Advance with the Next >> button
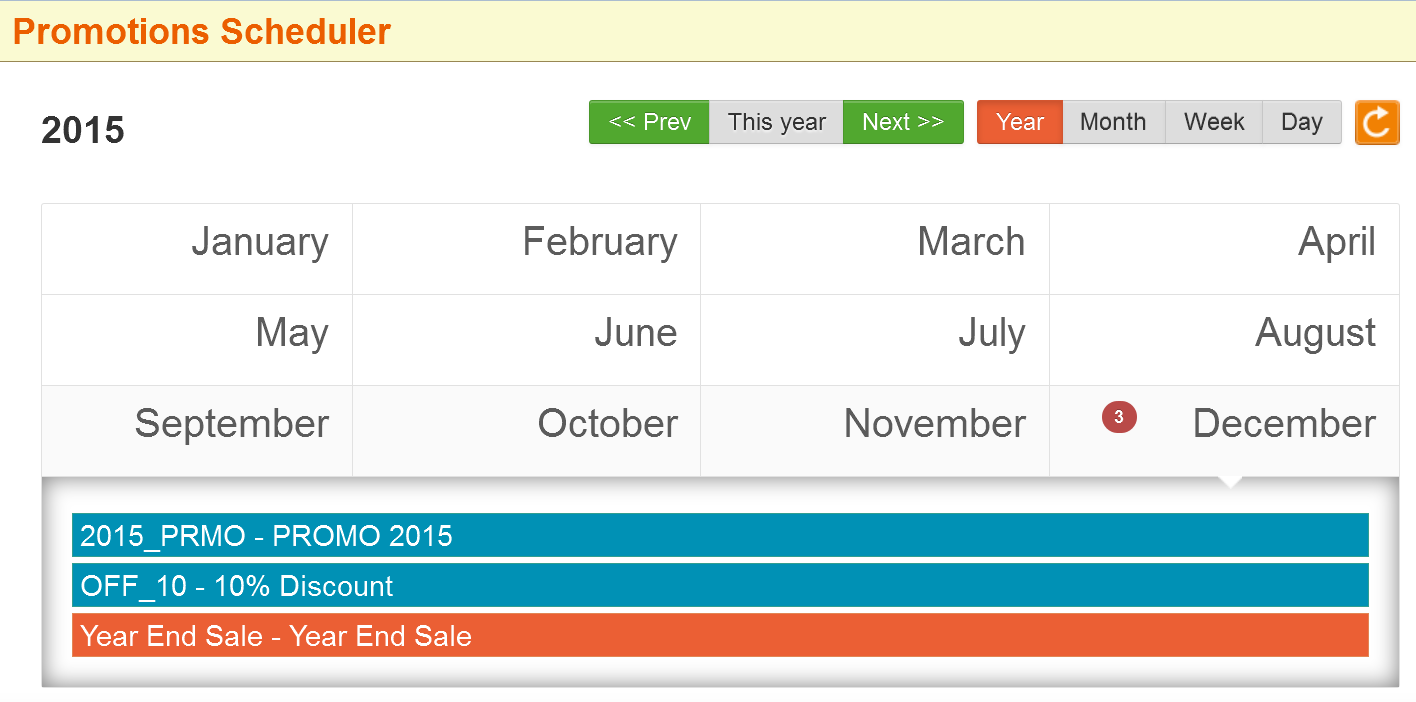The image size is (1416, 702). [903, 122]
